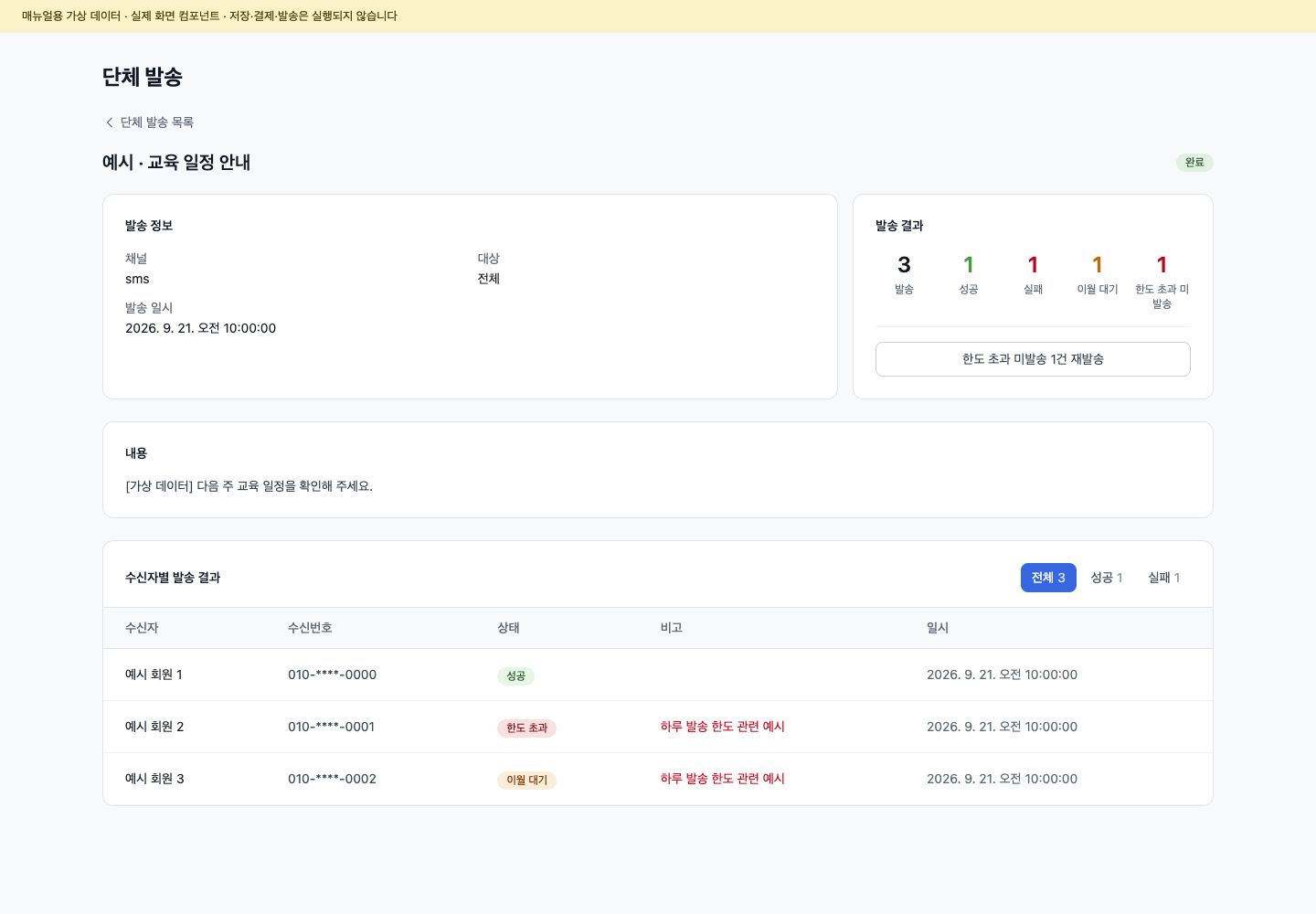Switch to the 실패 1 filter tab
This screenshot has width=1316, height=914.
1164,578
